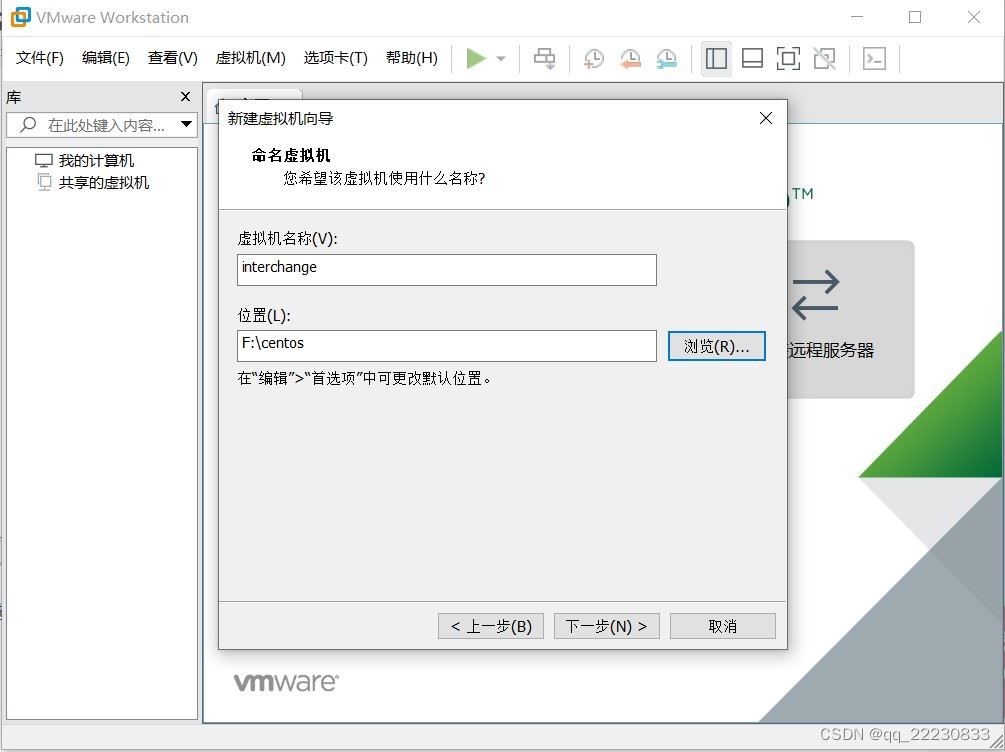
Task: Click the send Ctrl+Alt+Del toolbar icon
Action: (x=545, y=58)
